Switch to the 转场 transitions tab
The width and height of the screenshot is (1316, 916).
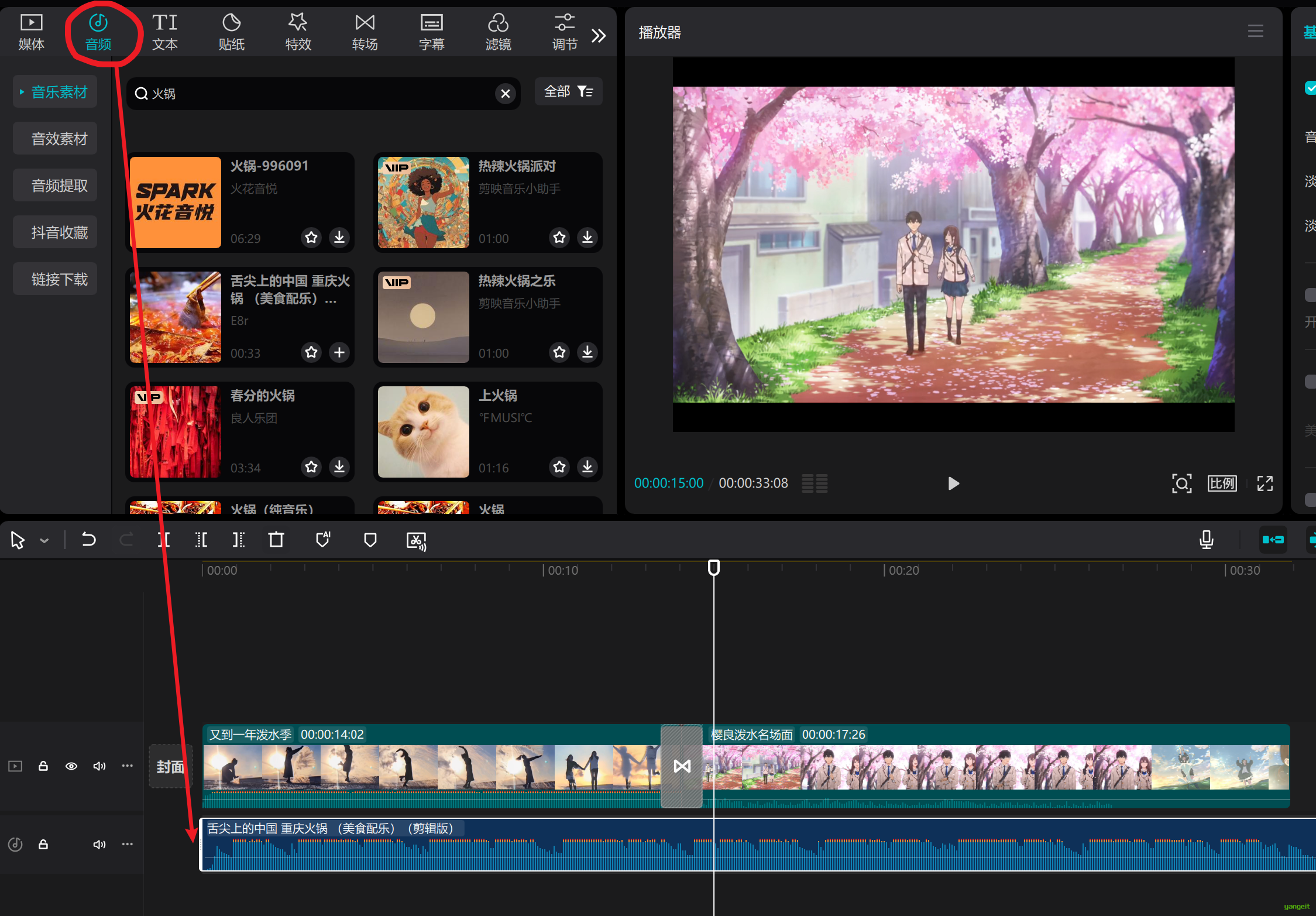tap(365, 32)
